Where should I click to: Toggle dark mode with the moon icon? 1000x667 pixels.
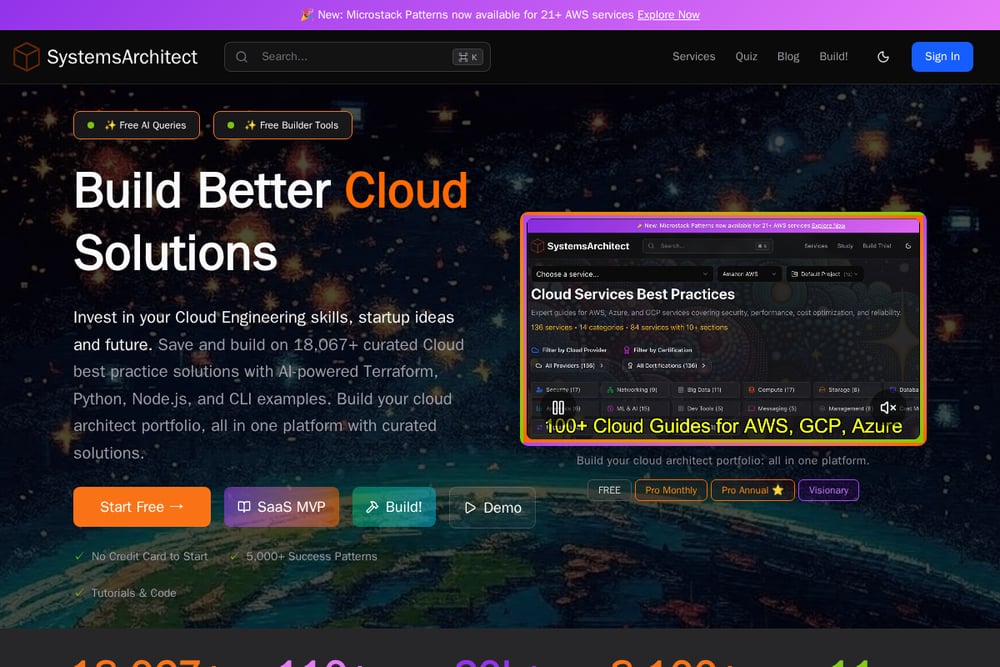coord(883,57)
